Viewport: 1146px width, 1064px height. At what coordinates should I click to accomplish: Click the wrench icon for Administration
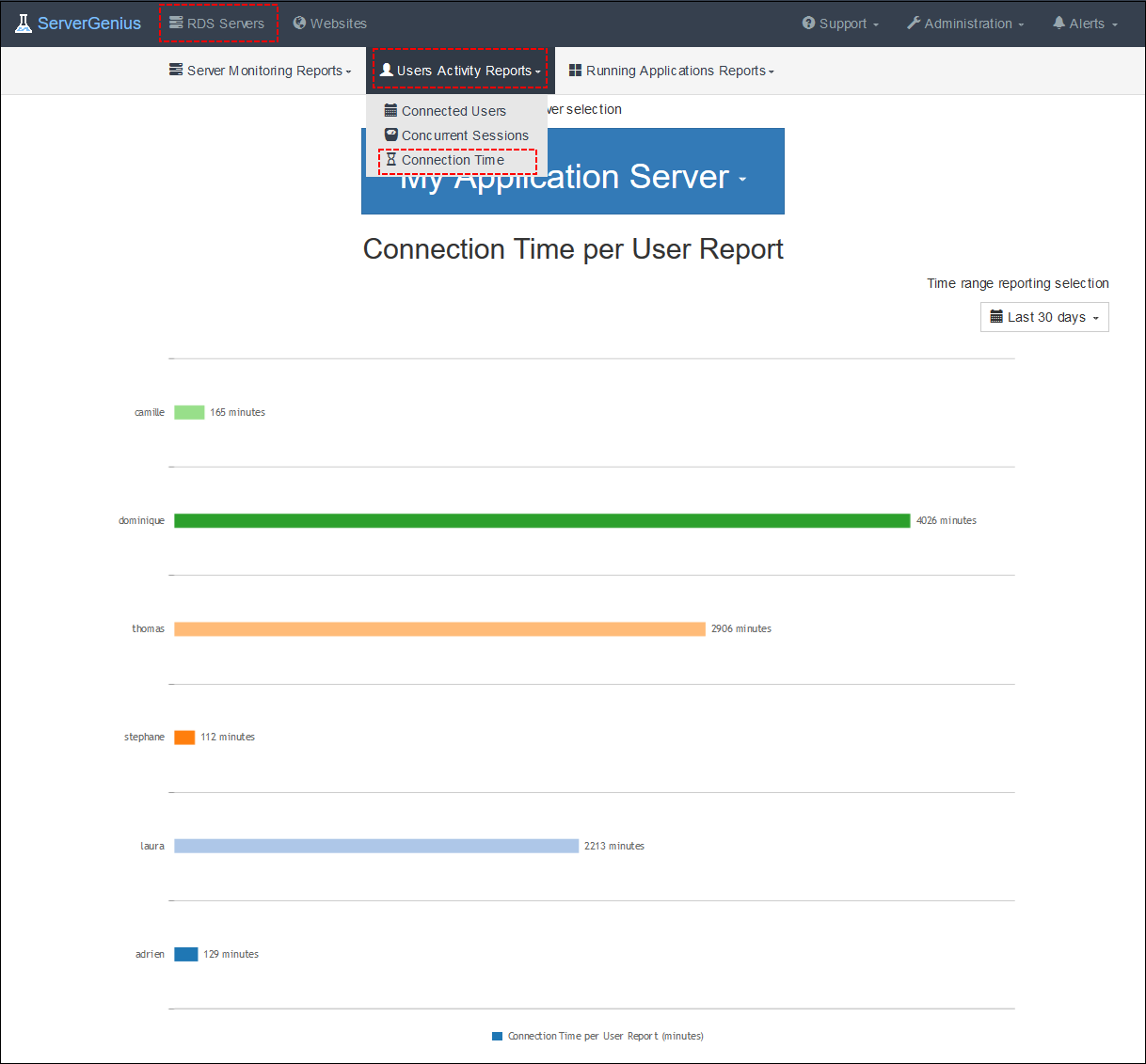[913, 23]
